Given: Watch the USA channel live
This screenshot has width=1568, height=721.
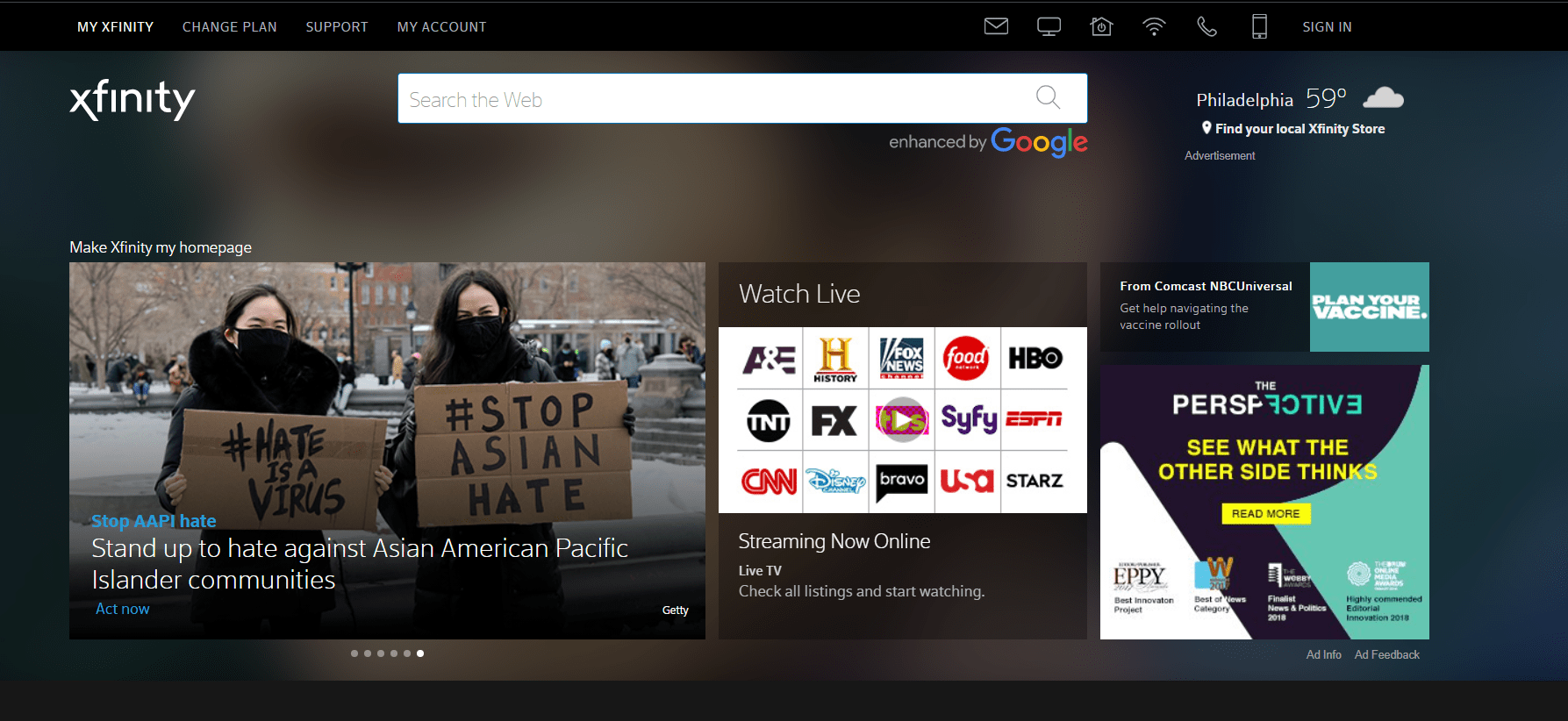Looking at the screenshot, I should [x=967, y=481].
